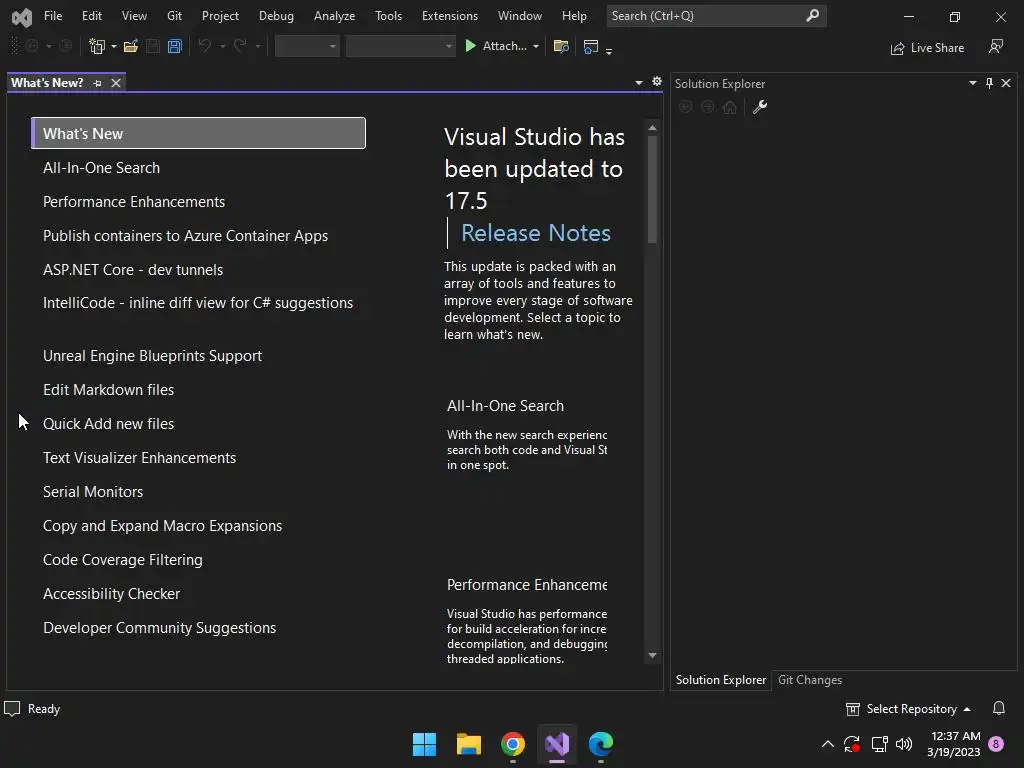Show hidden system tray icons
This screenshot has height=768, width=1024.
point(827,744)
